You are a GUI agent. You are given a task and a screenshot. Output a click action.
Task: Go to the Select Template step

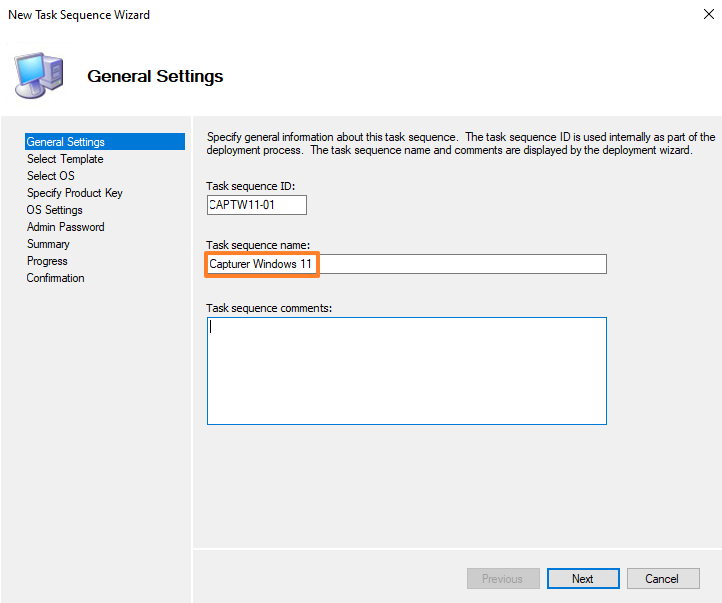click(x=65, y=159)
